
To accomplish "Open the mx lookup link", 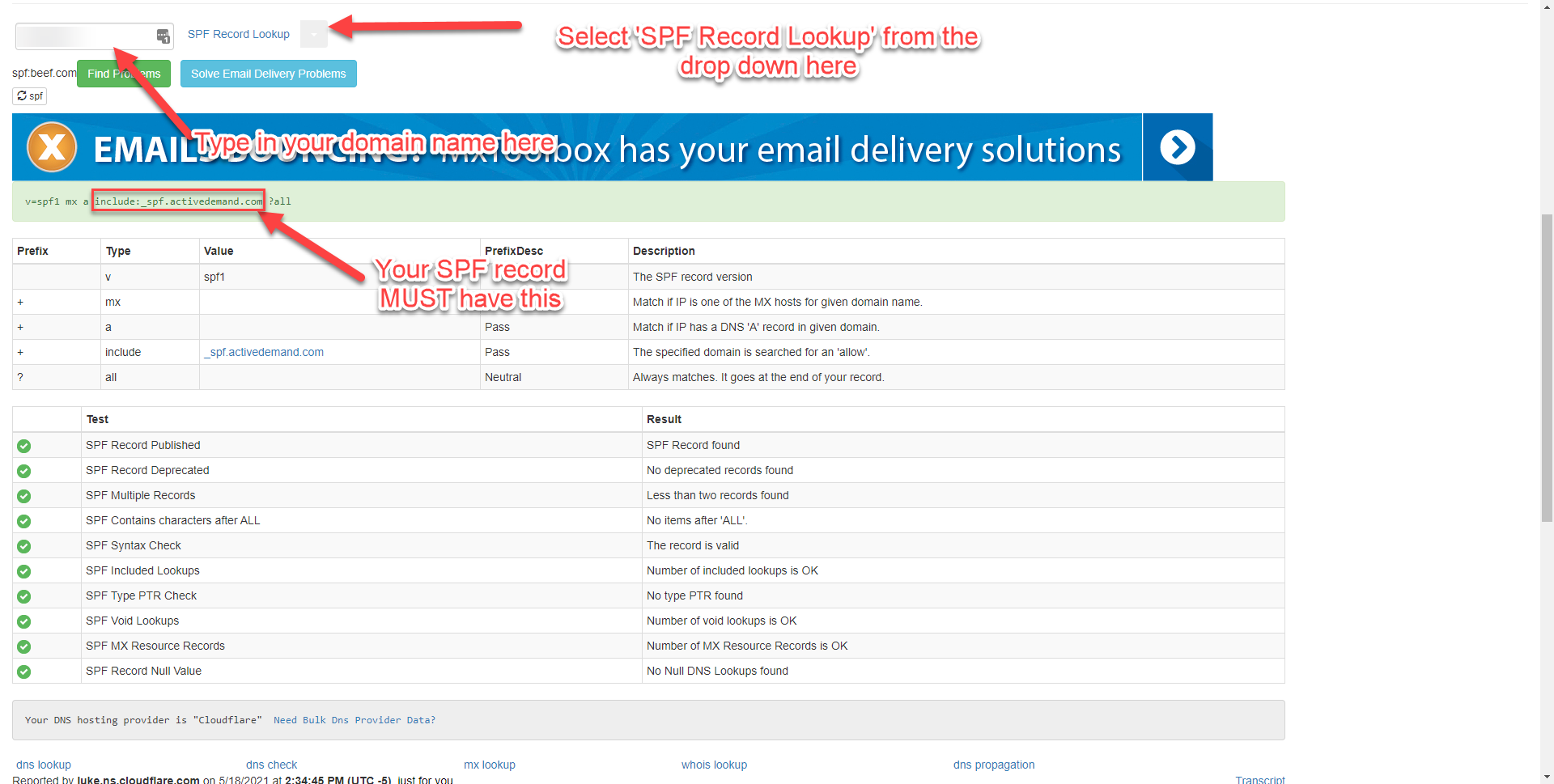I will pos(490,765).
